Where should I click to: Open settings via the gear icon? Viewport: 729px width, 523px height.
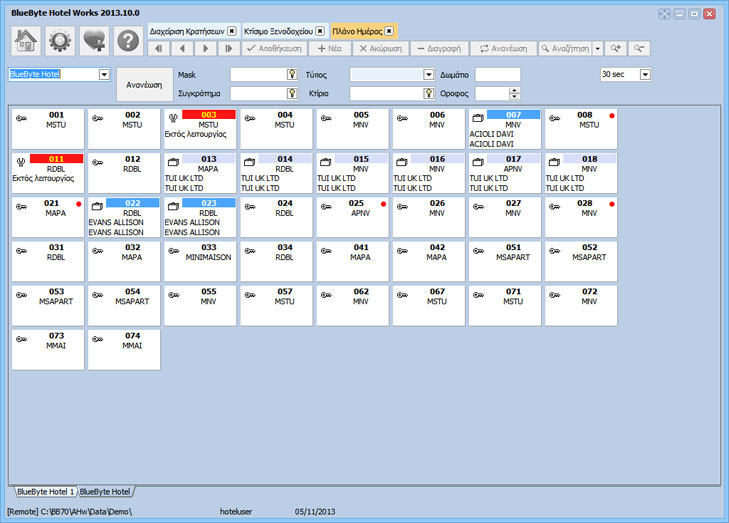[x=60, y=41]
